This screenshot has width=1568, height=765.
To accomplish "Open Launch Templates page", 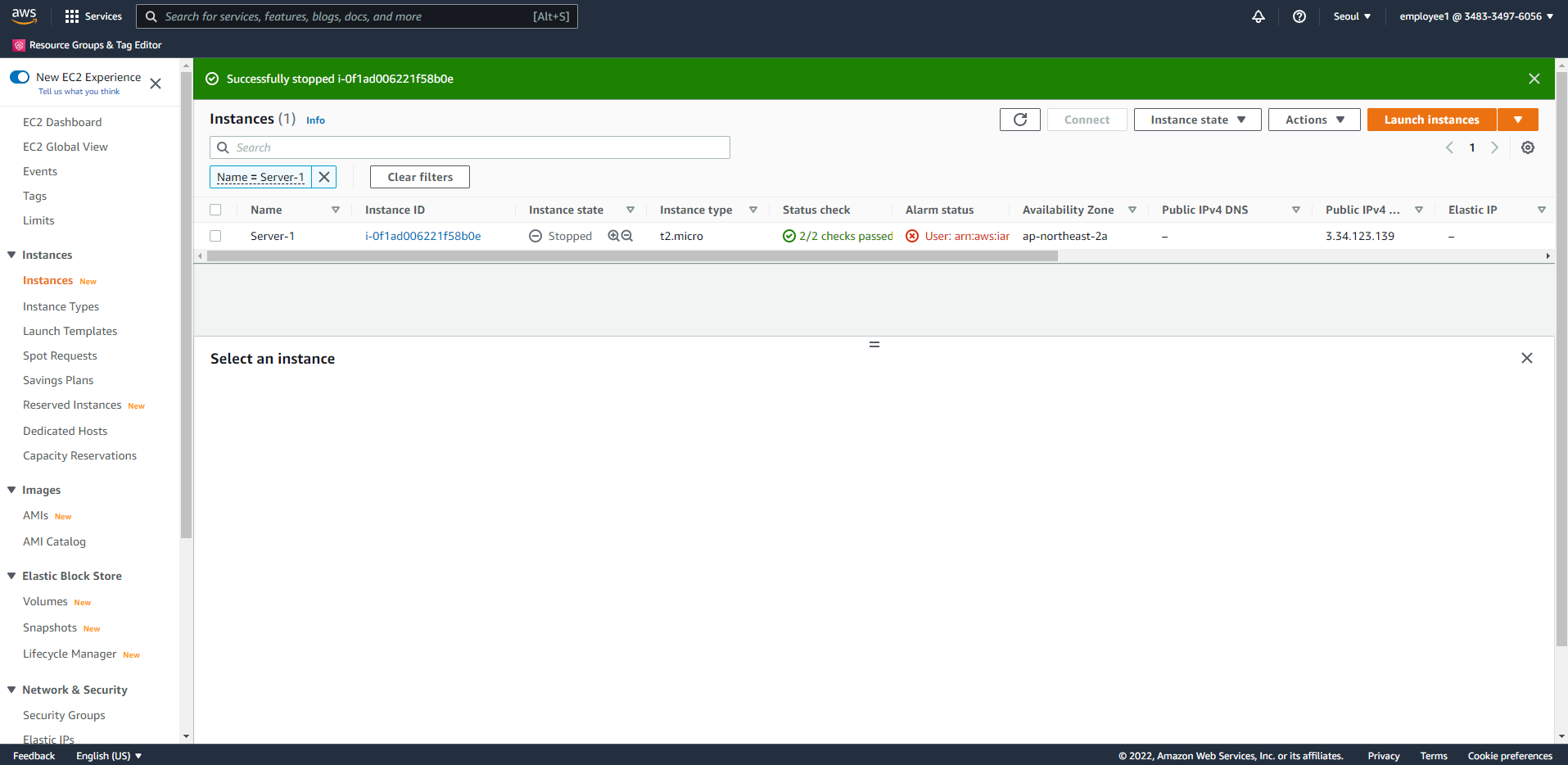I will [x=70, y=331].
